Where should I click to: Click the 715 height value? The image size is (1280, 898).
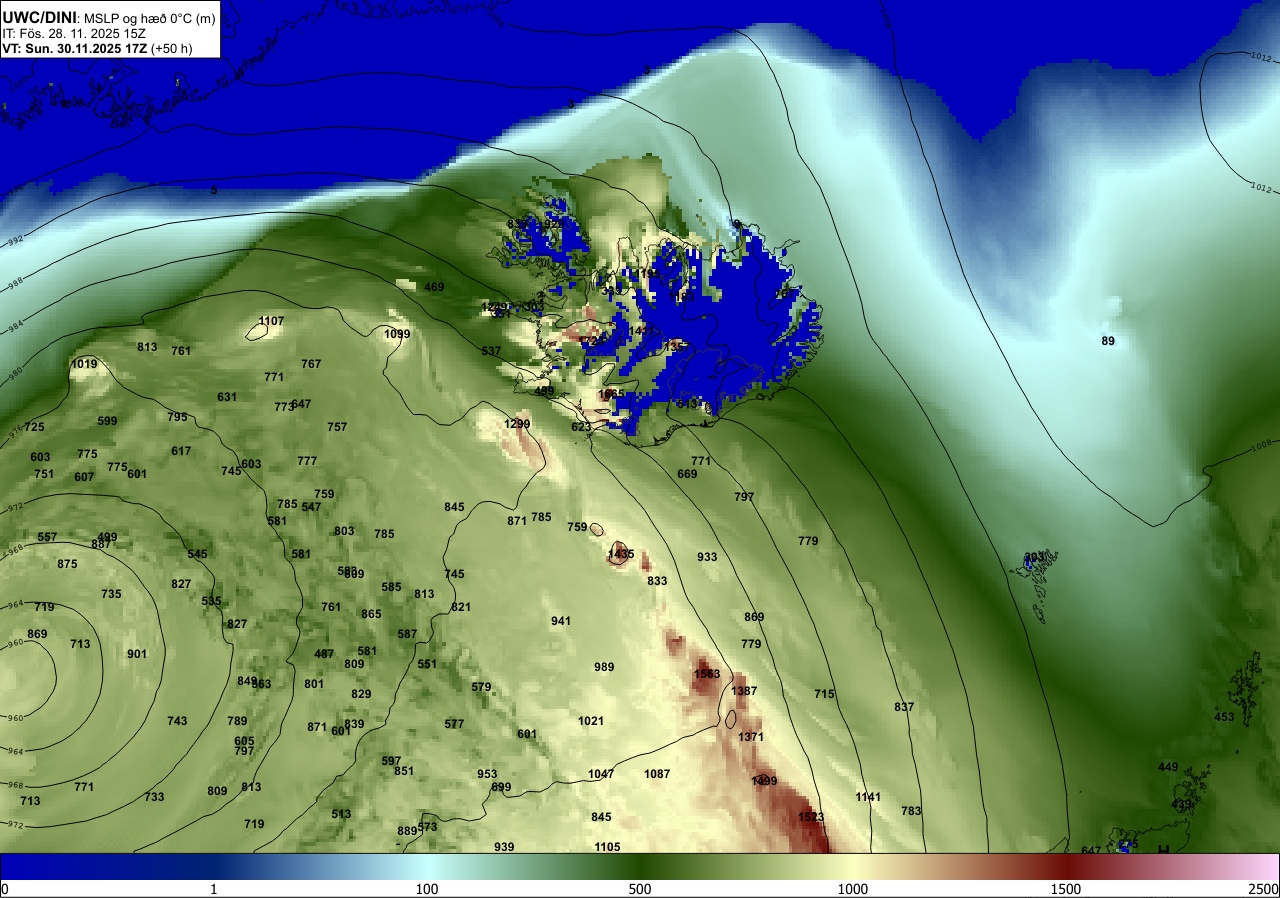click(x=824, y=694)
